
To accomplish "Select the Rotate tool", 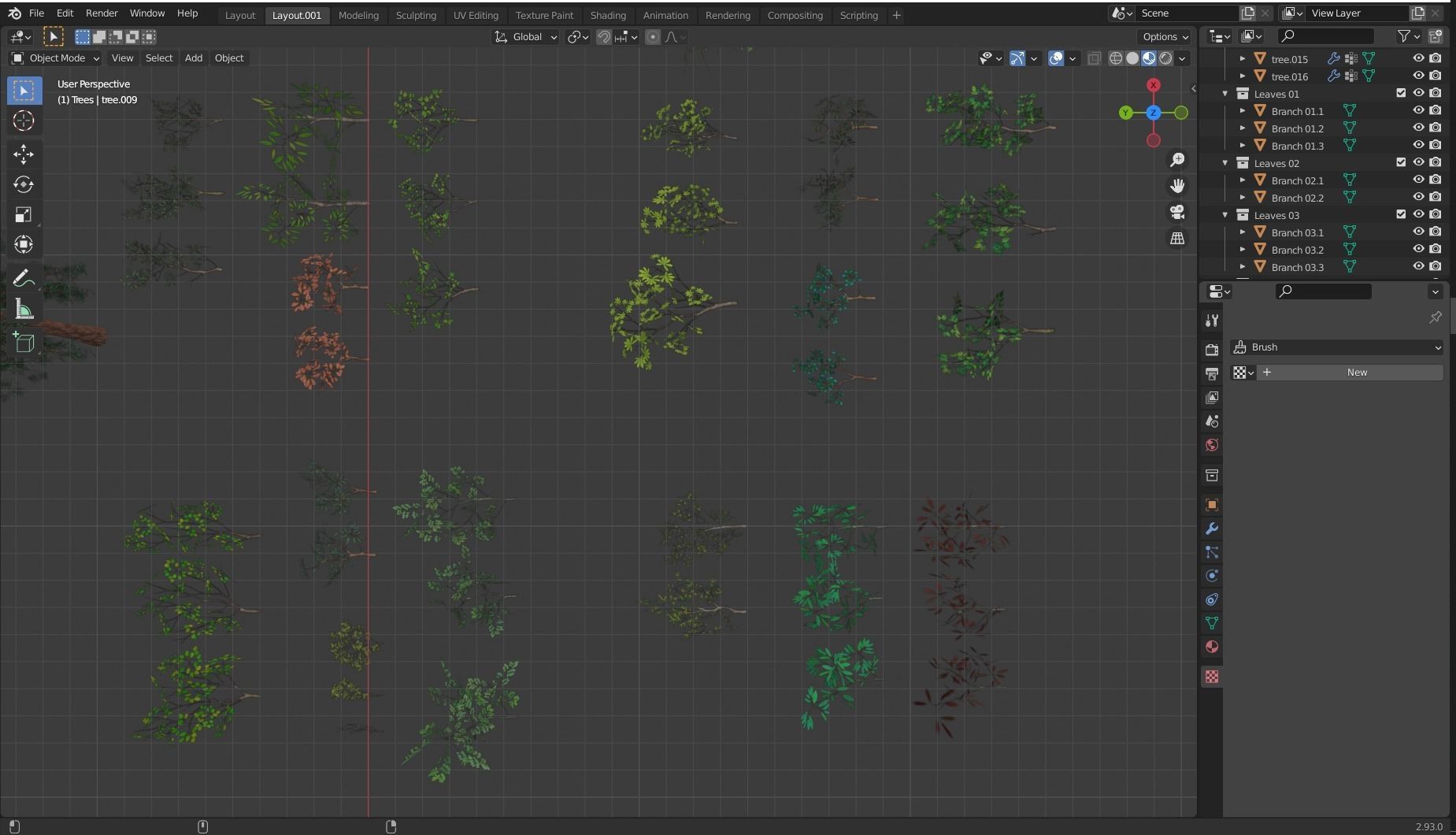I will click(x=24, y=184).
